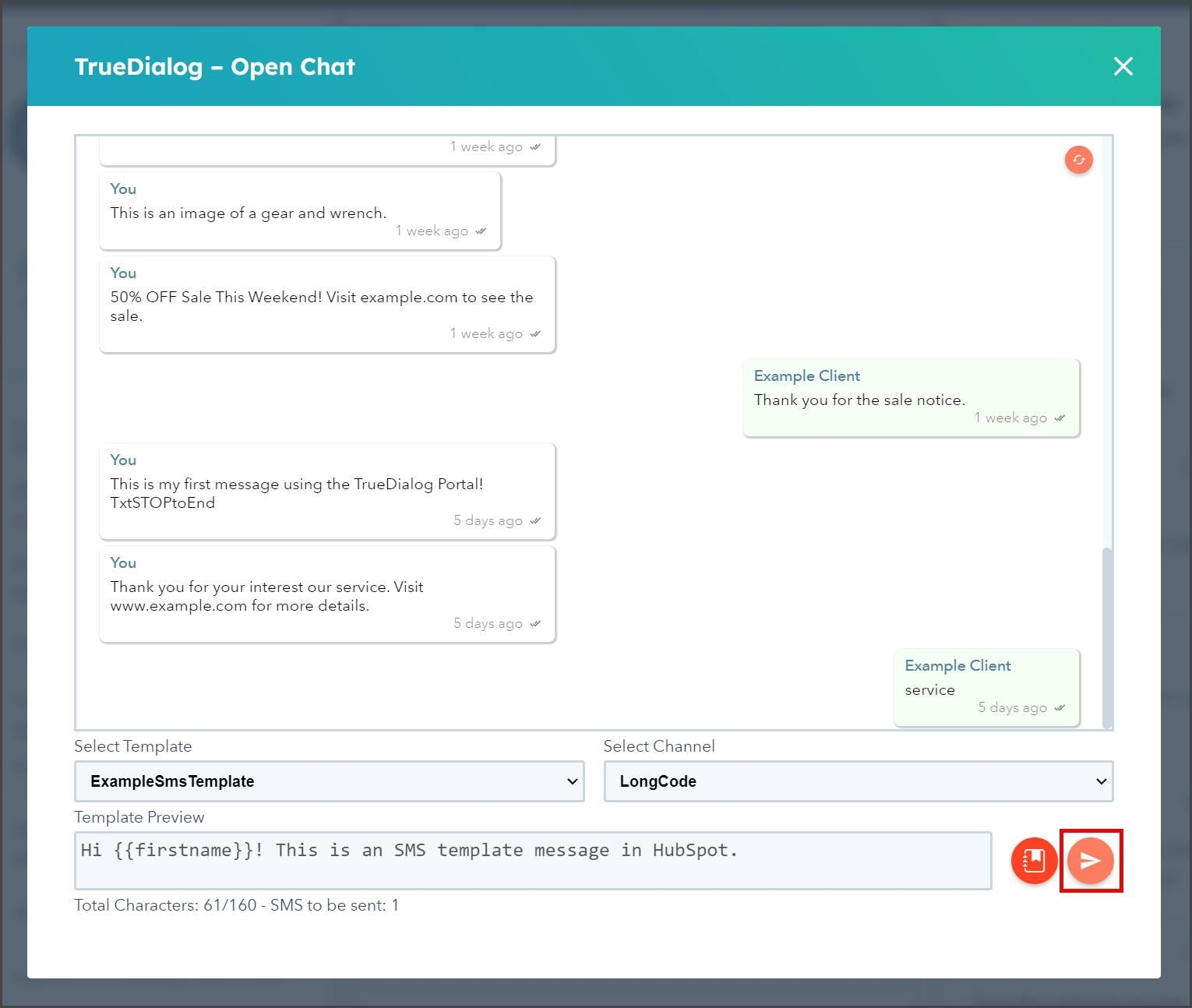Click checkmark icon on 'service' message
This screenshot has height=1008, width=1192.
coord(1060,708)
